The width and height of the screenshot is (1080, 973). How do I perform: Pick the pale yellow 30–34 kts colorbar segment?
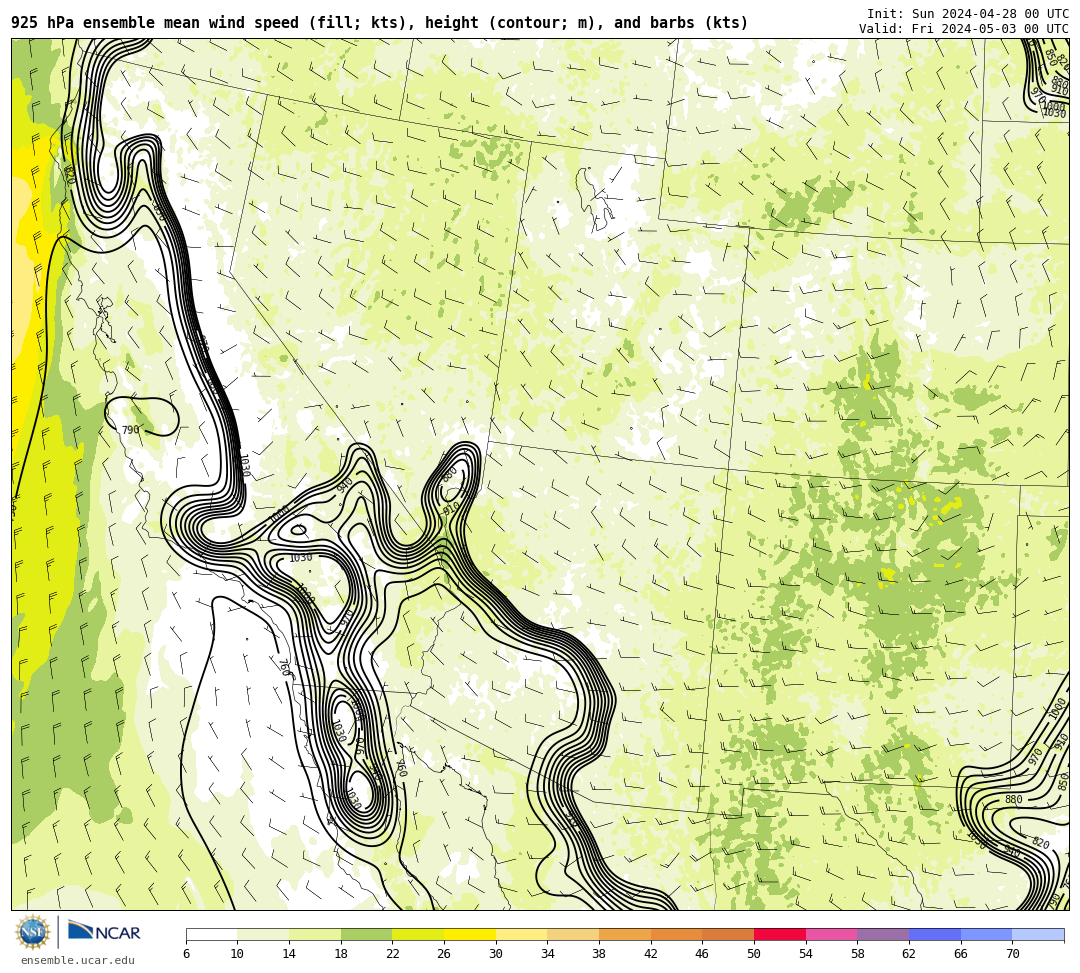(521, 935)
